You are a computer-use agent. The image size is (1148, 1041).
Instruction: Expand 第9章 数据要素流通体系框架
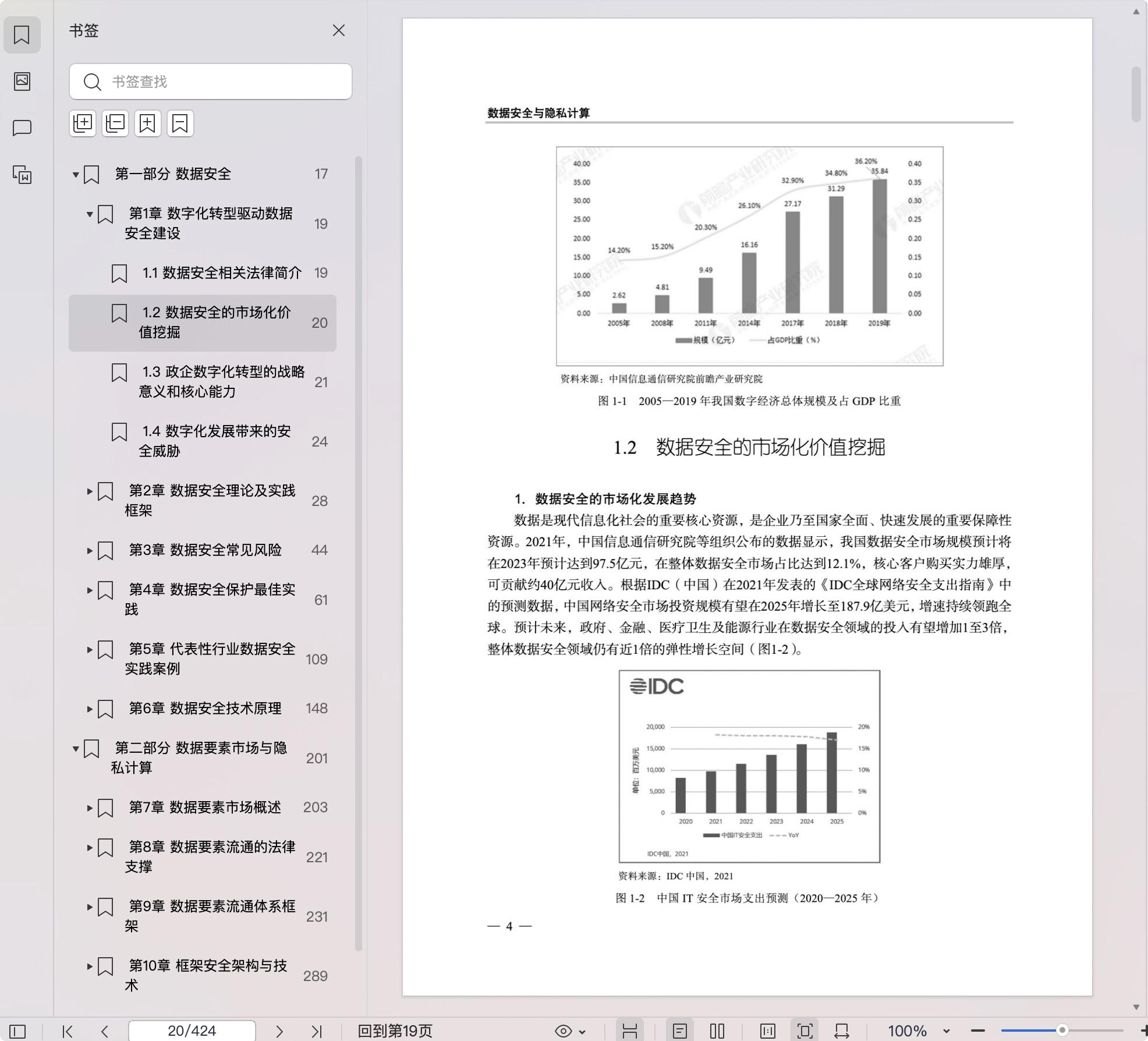coord(90,907)
